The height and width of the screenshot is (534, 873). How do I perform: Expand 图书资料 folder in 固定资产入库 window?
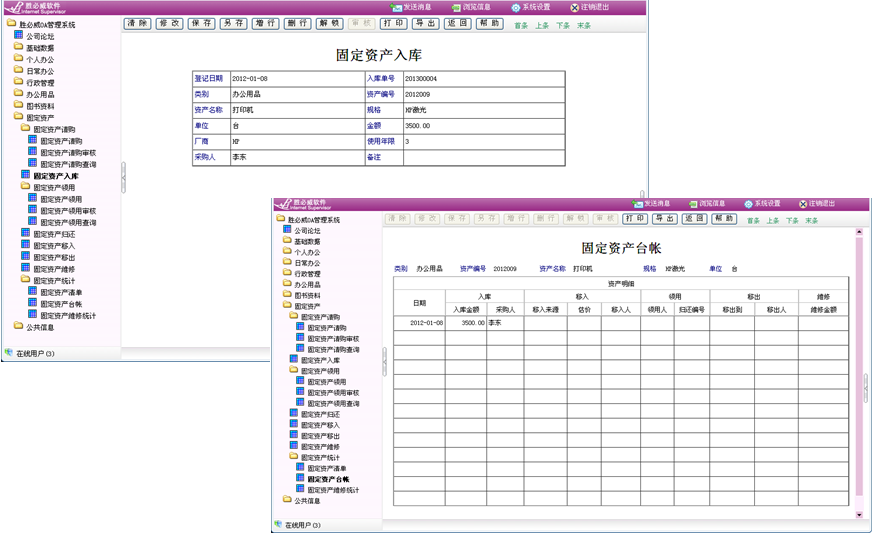pos(19,105)
